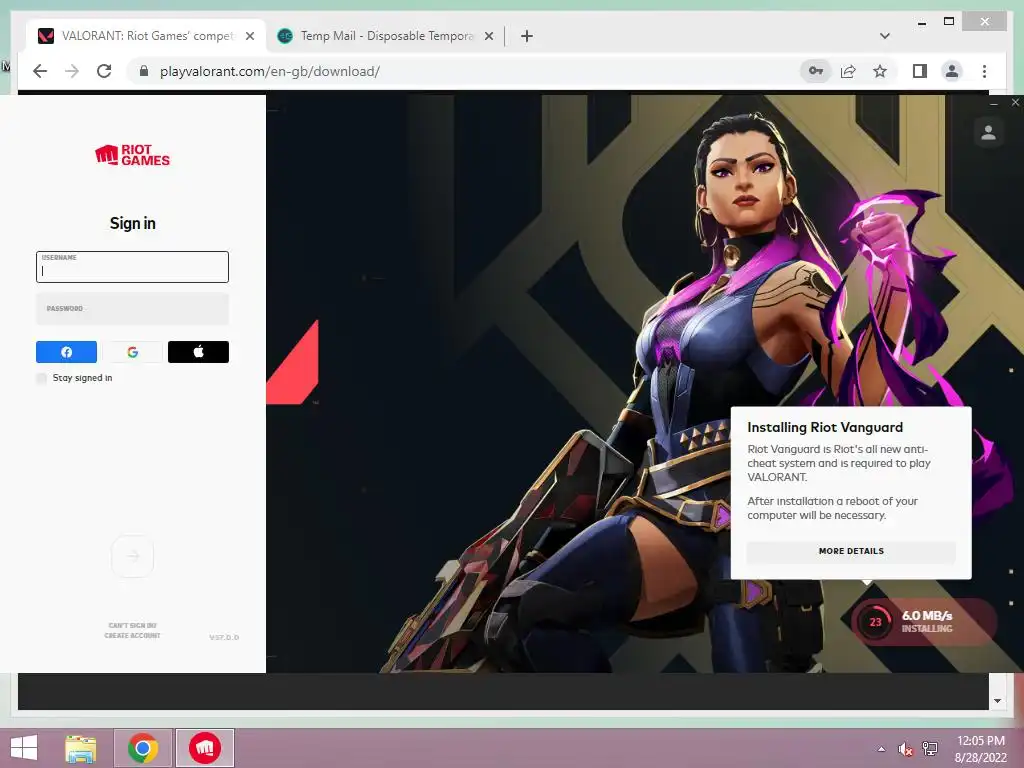
Task: Click the scrollbar down arrow in Chrome
Action: pyautogui.click(x=997, y=701)
